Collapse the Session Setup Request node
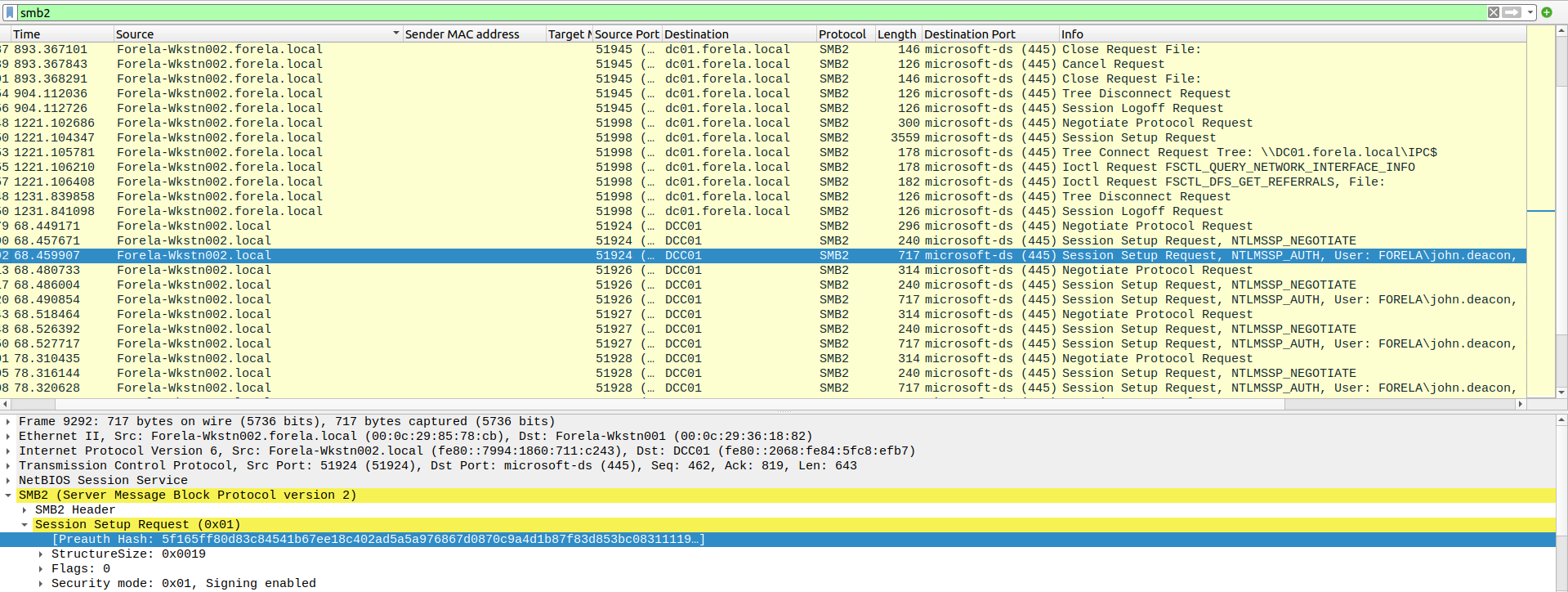The image size is (1568, 592). click(25, 525)
